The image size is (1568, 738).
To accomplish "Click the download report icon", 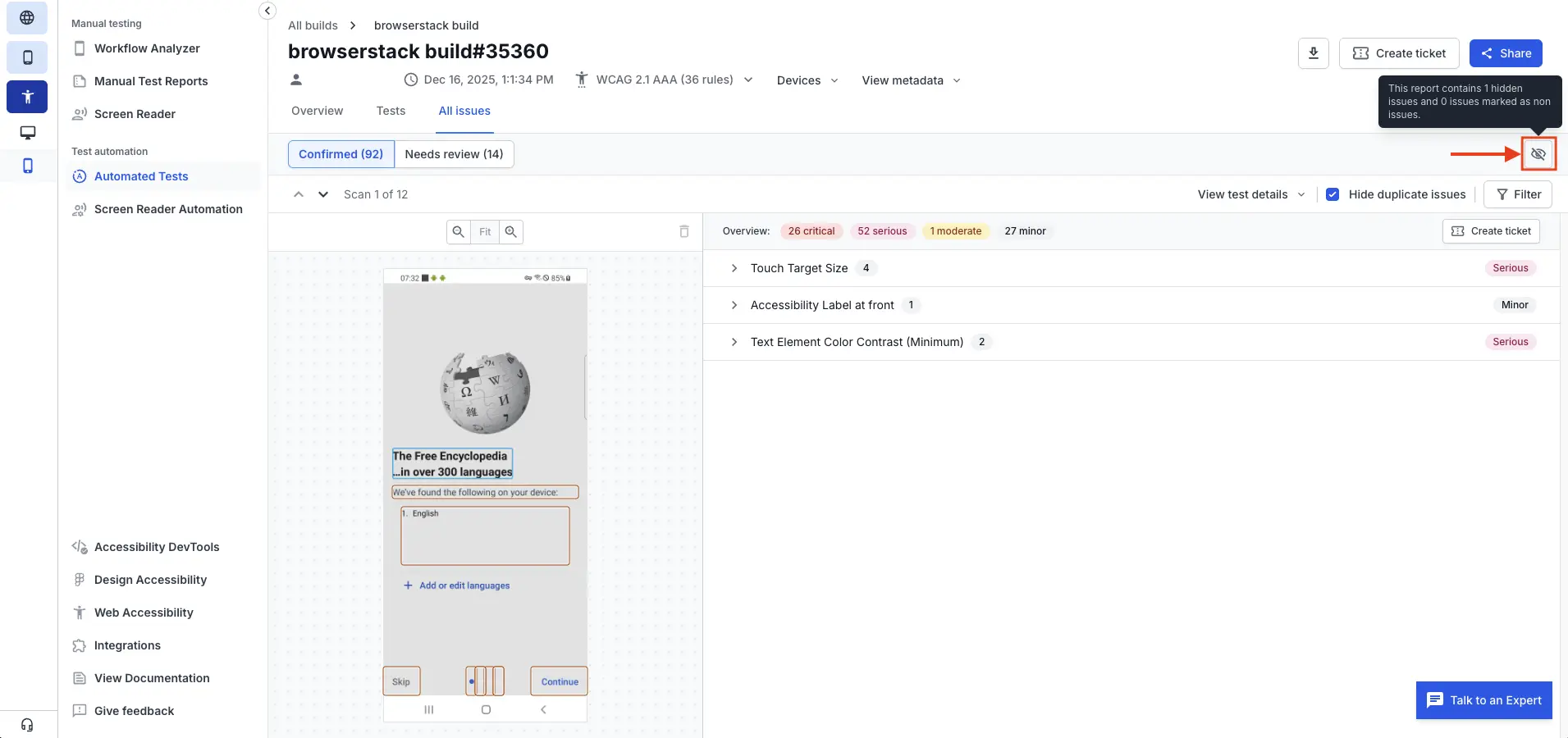I will pos(1313,53).
